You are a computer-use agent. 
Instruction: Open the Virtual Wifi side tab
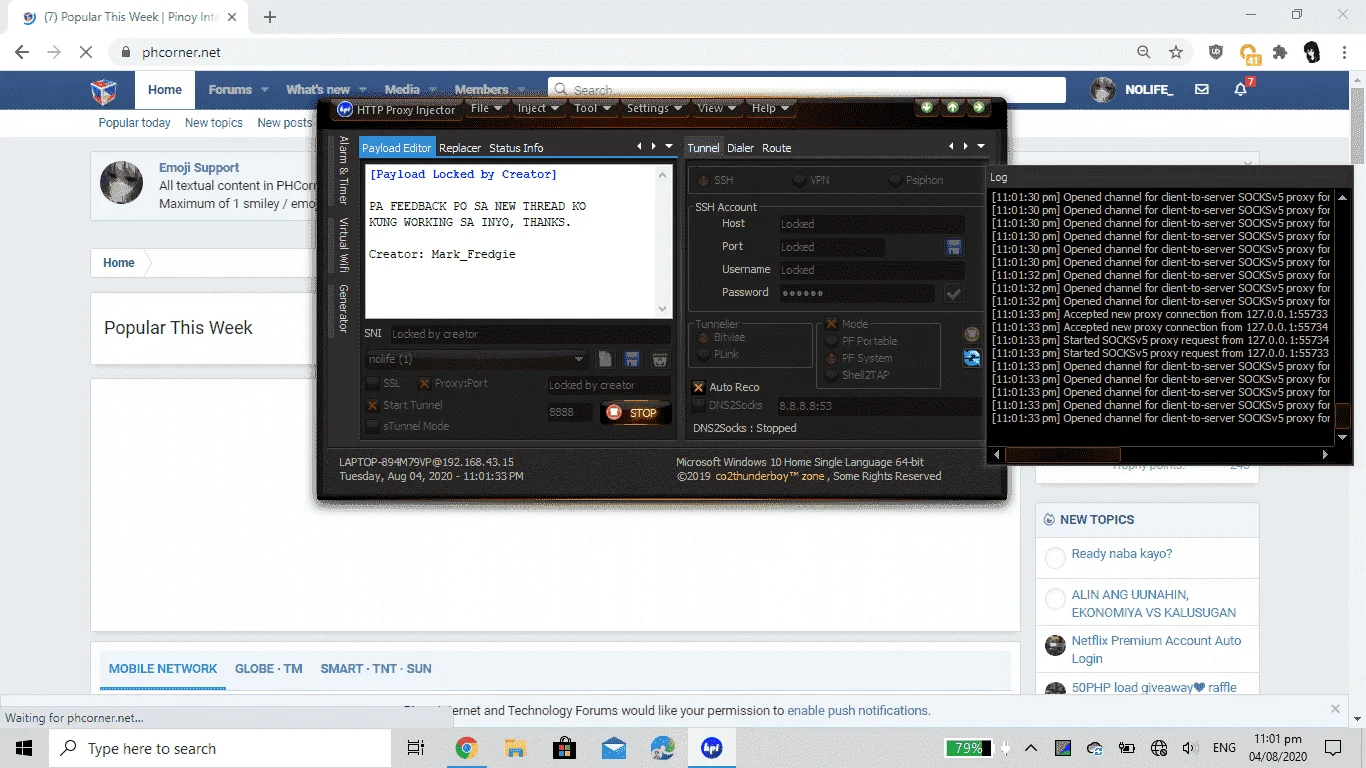click(x=343, y=245)
